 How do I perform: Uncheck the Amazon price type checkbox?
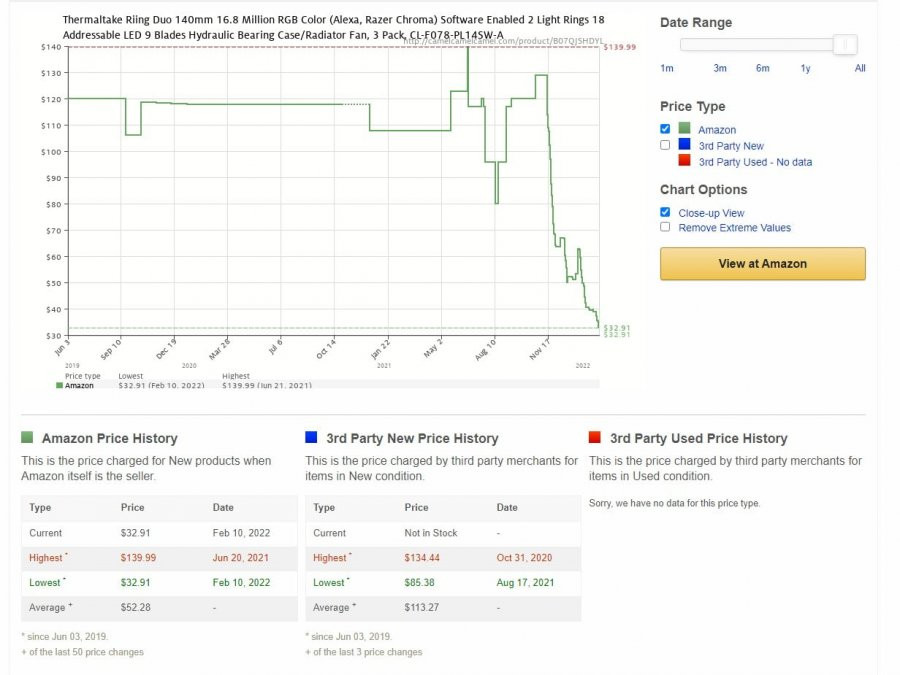[x=665, y=129]
